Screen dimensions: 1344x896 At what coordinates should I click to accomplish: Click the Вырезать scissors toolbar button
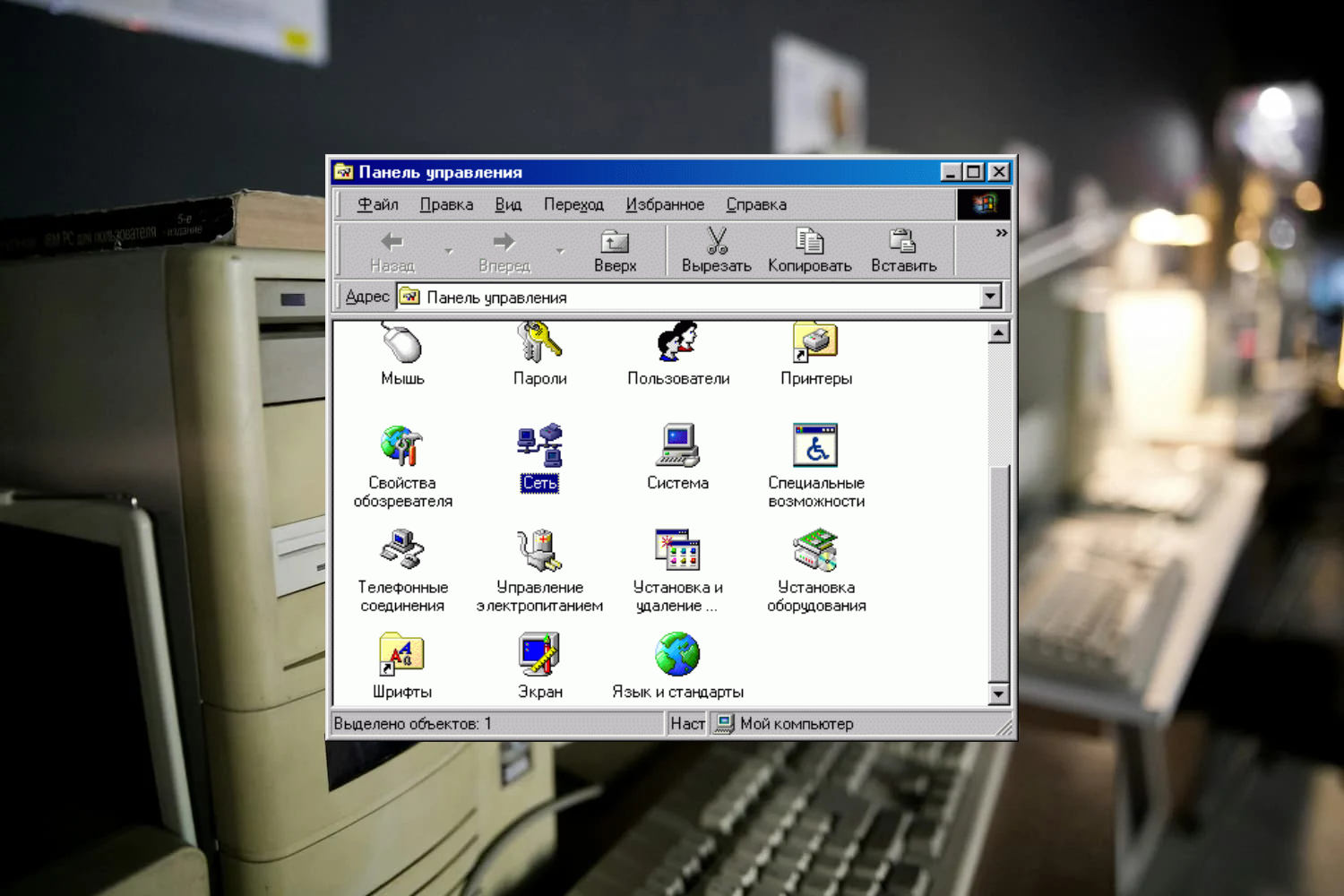(717, 250)
